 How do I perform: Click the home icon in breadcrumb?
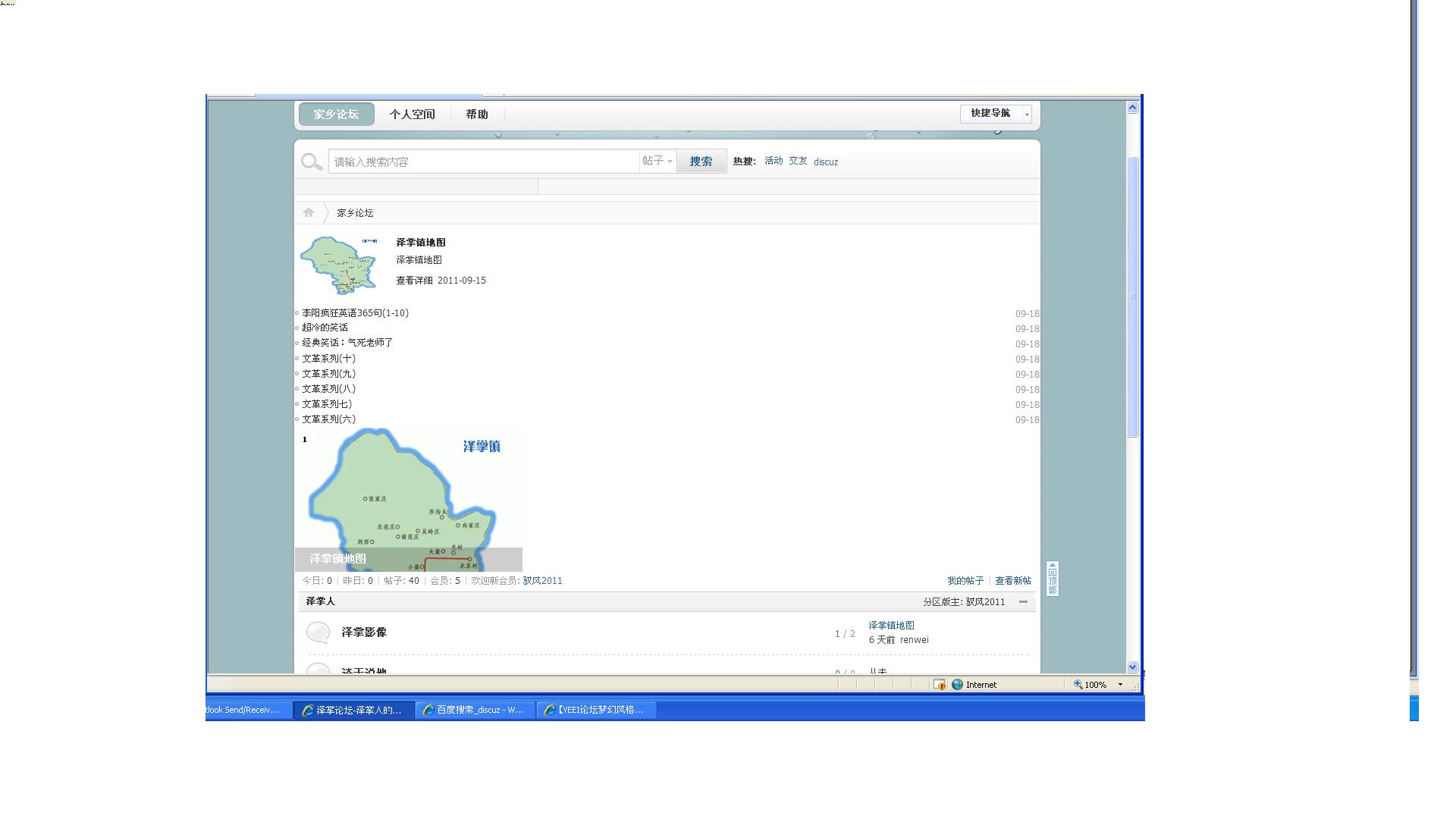click(309, 212)
